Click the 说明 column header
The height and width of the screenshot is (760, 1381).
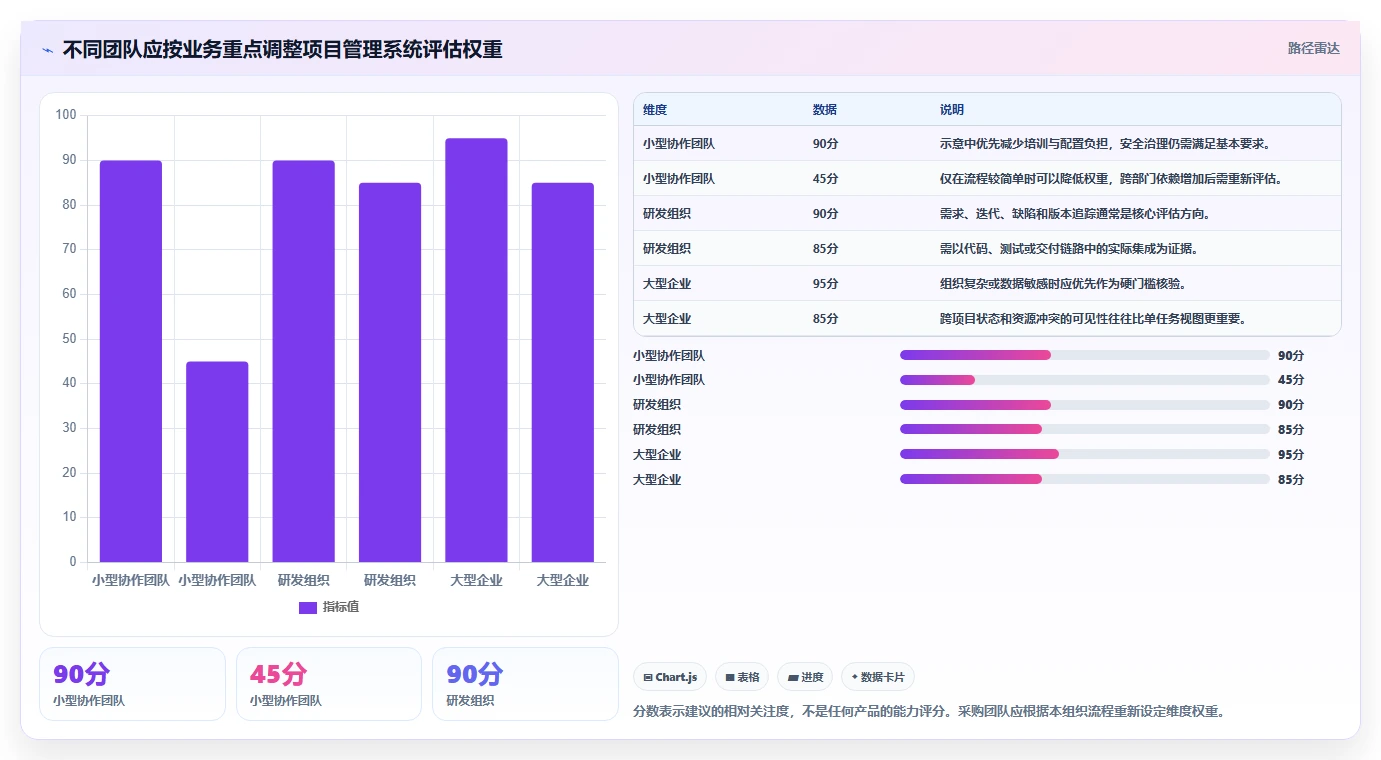952,109
